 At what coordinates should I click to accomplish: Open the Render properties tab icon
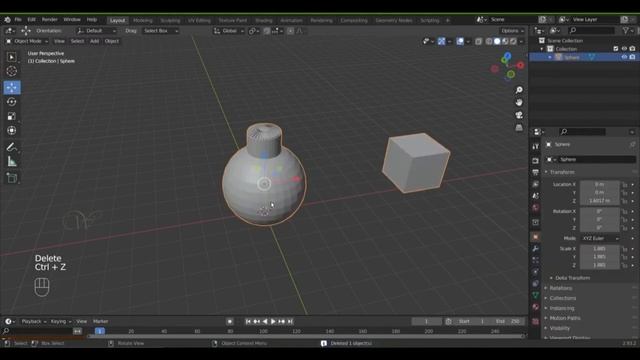tap(536, 161)
